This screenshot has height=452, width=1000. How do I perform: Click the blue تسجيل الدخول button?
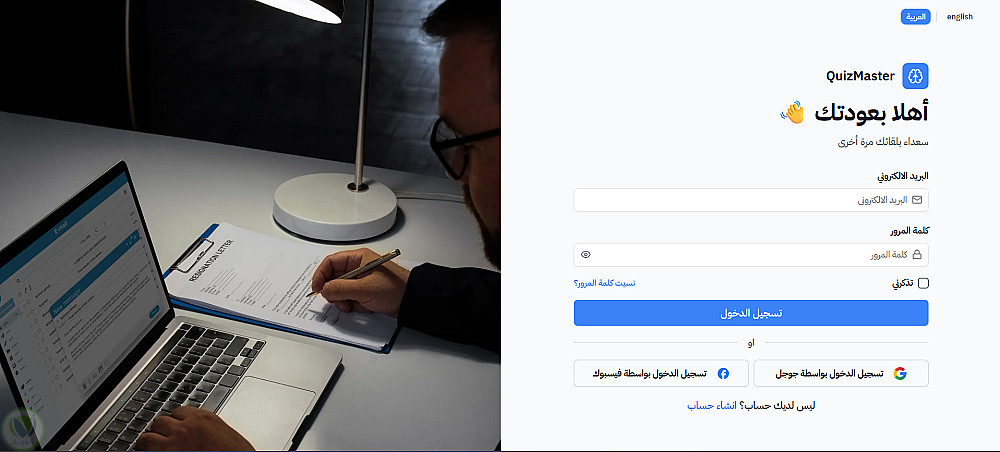(x=751, y=313)
